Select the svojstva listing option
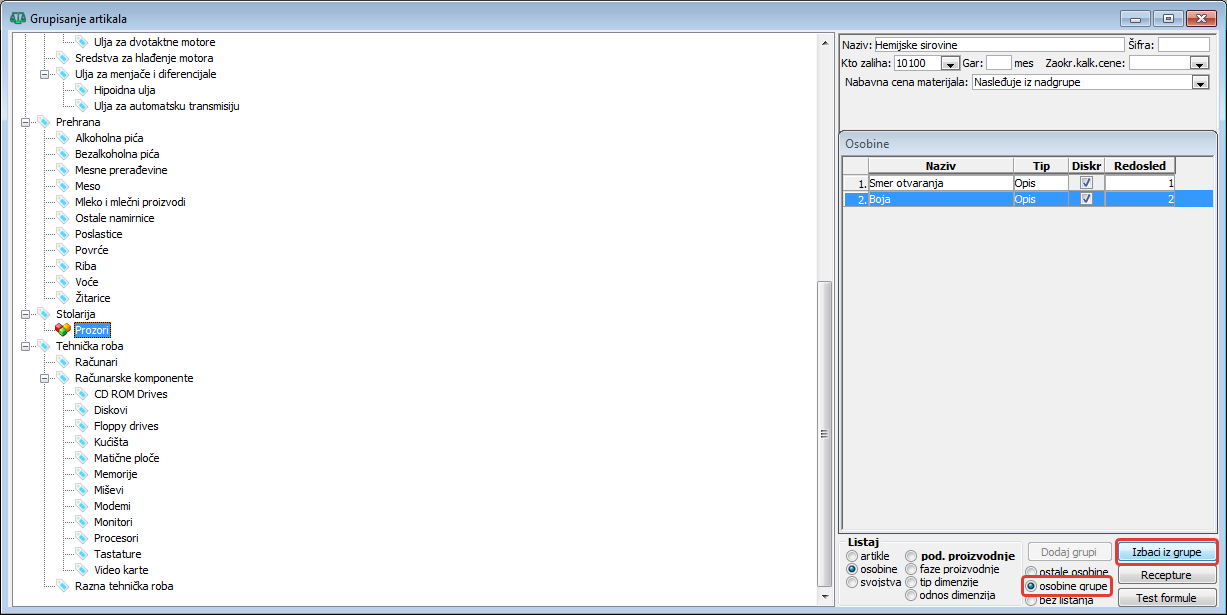The width and height of the screenshot is (1227, 615). (852, 582)
